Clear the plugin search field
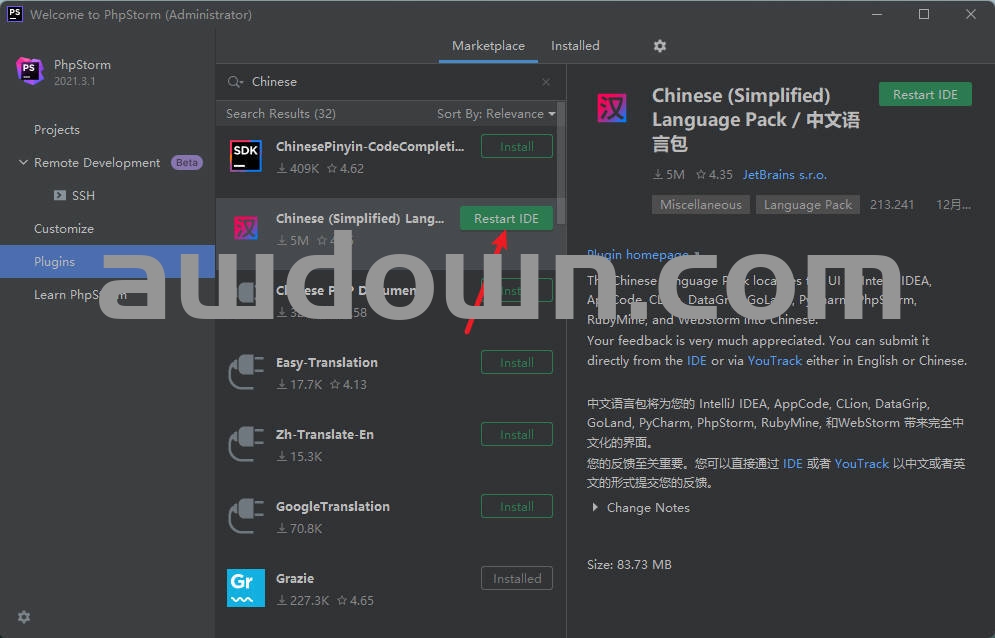The height and width of the screenshot is (638, 995). click(x=546, y=82)
